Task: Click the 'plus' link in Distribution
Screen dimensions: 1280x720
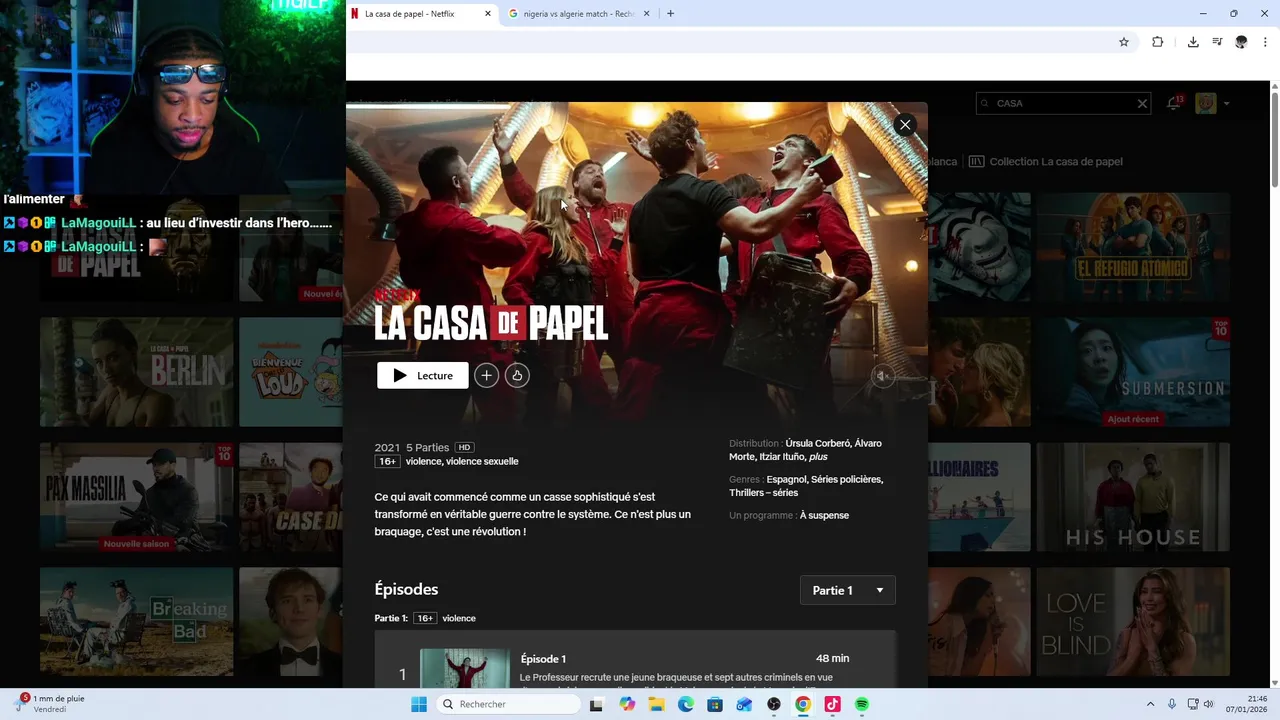Action: [818, 457]
